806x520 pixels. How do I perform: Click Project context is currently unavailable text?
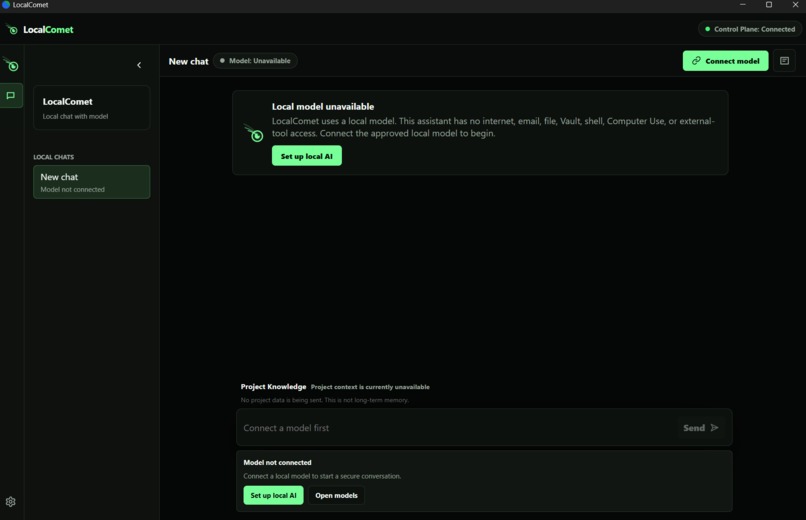pos(370,387)
